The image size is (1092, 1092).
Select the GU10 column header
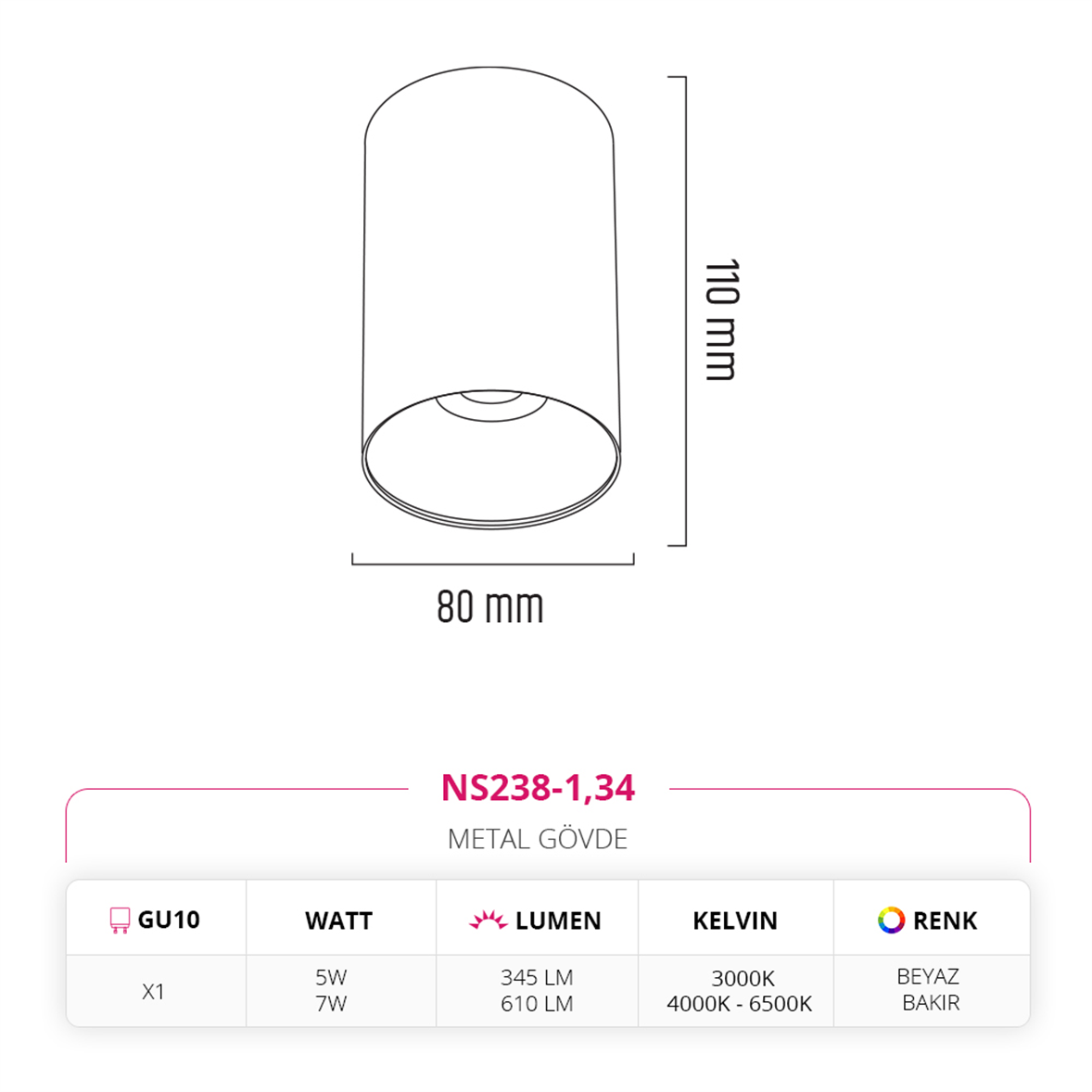pos(169,920)
